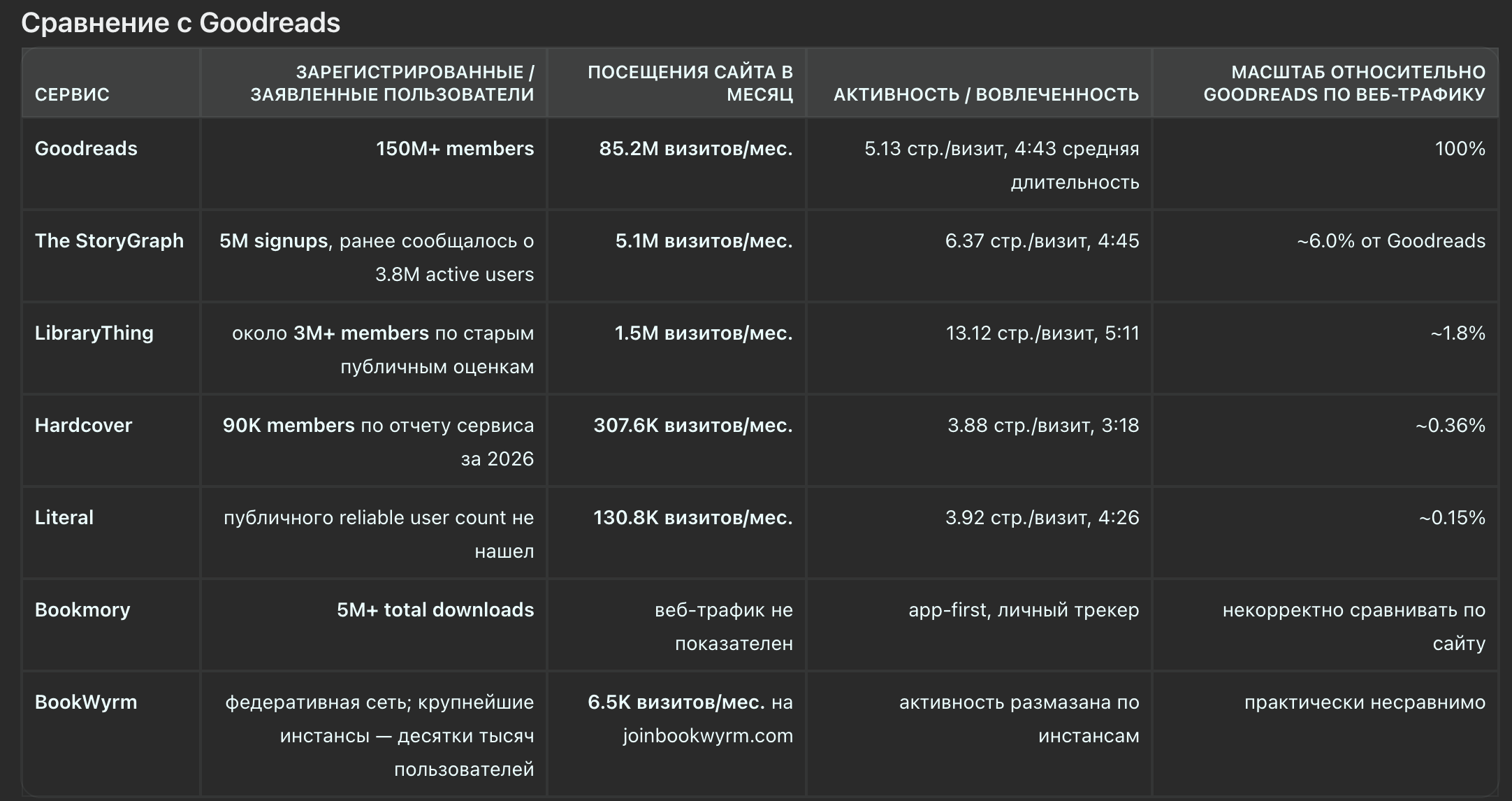This screenshot has width=1512, height=801.
Task: Select the Goodreads row name cell
Action: tap(86, 149)
